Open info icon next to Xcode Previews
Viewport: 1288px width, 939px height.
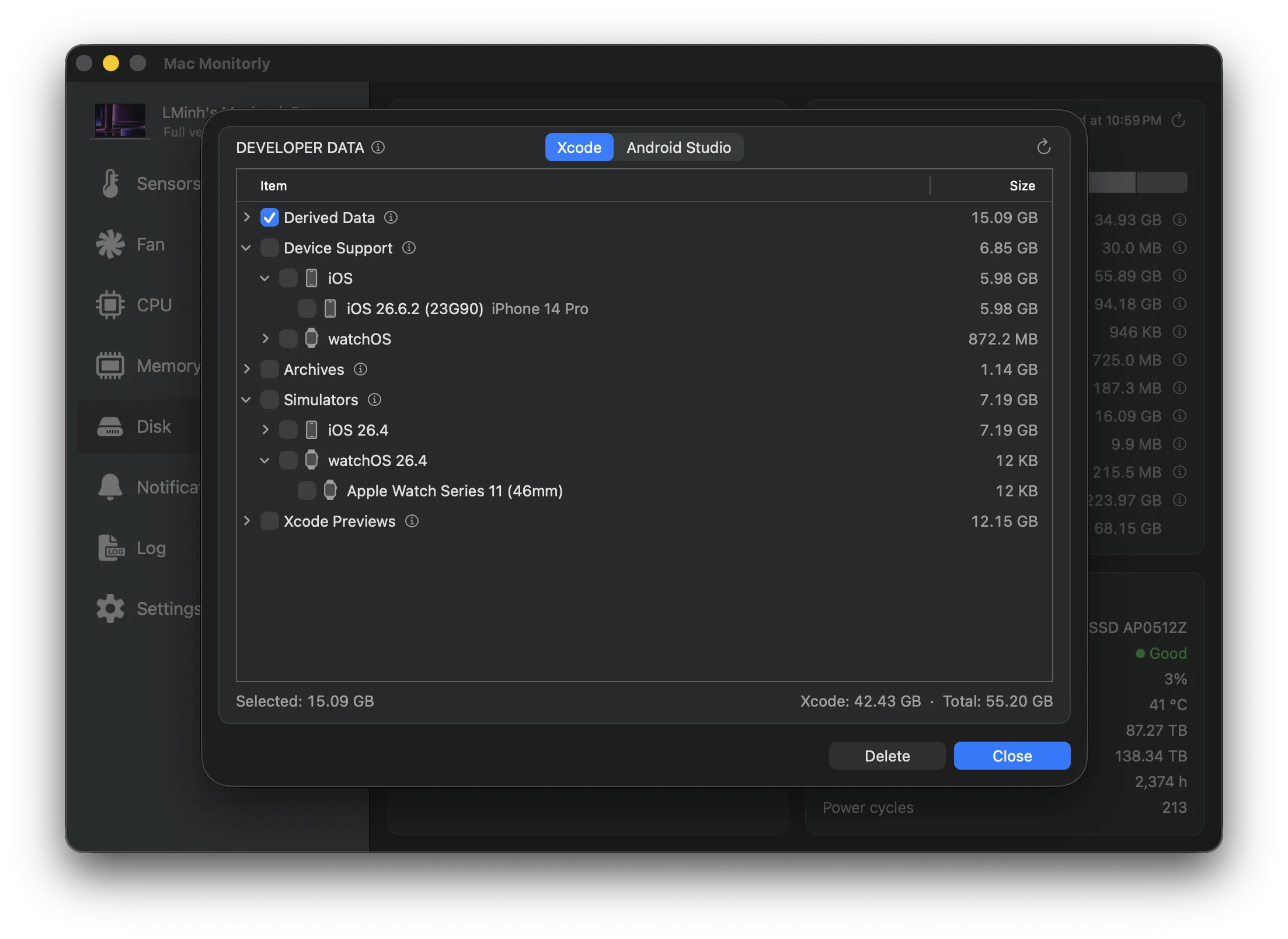(x=412, y=521)
